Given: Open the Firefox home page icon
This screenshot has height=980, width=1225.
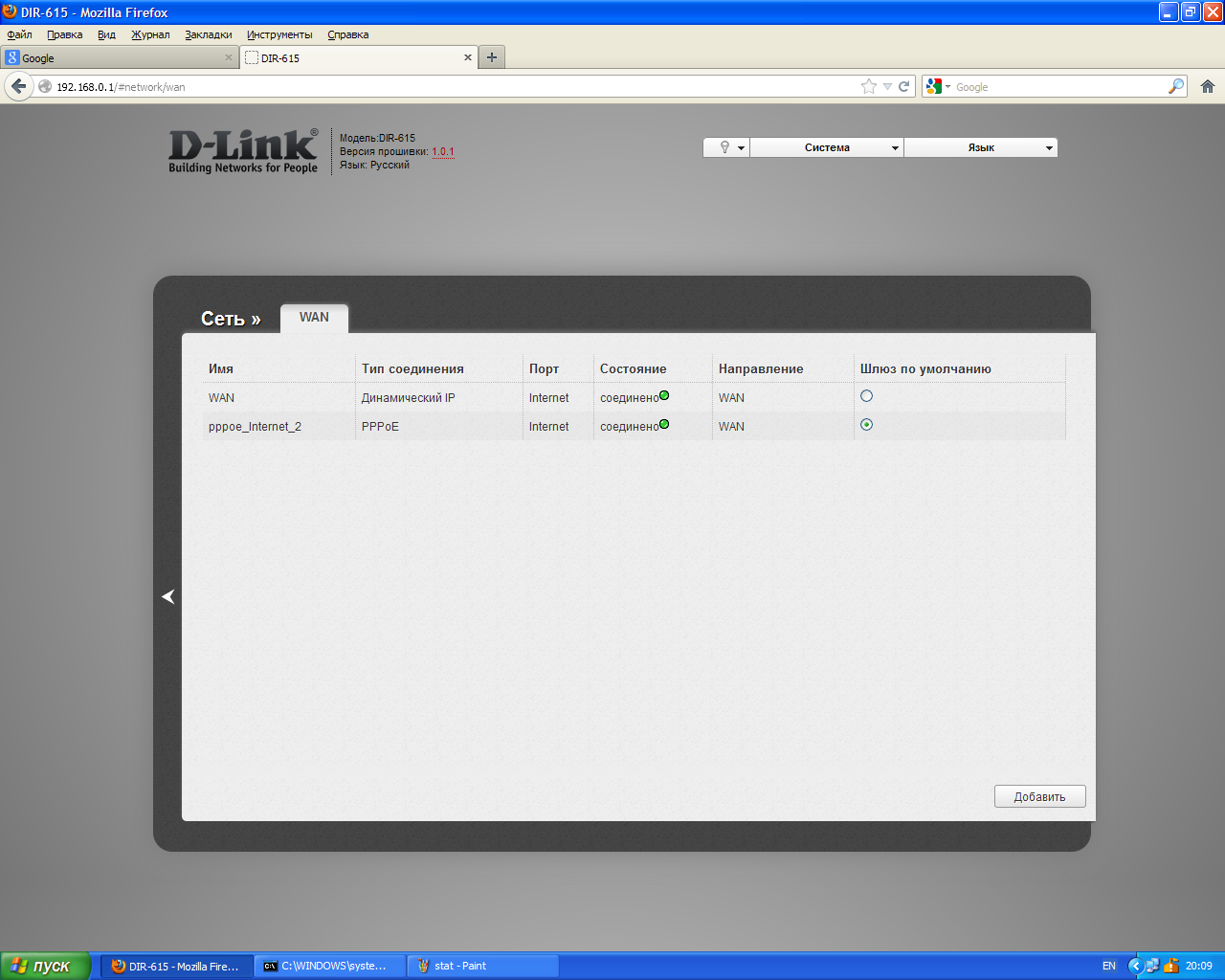Looking at the screenshot, I should tap(1208, 86).
